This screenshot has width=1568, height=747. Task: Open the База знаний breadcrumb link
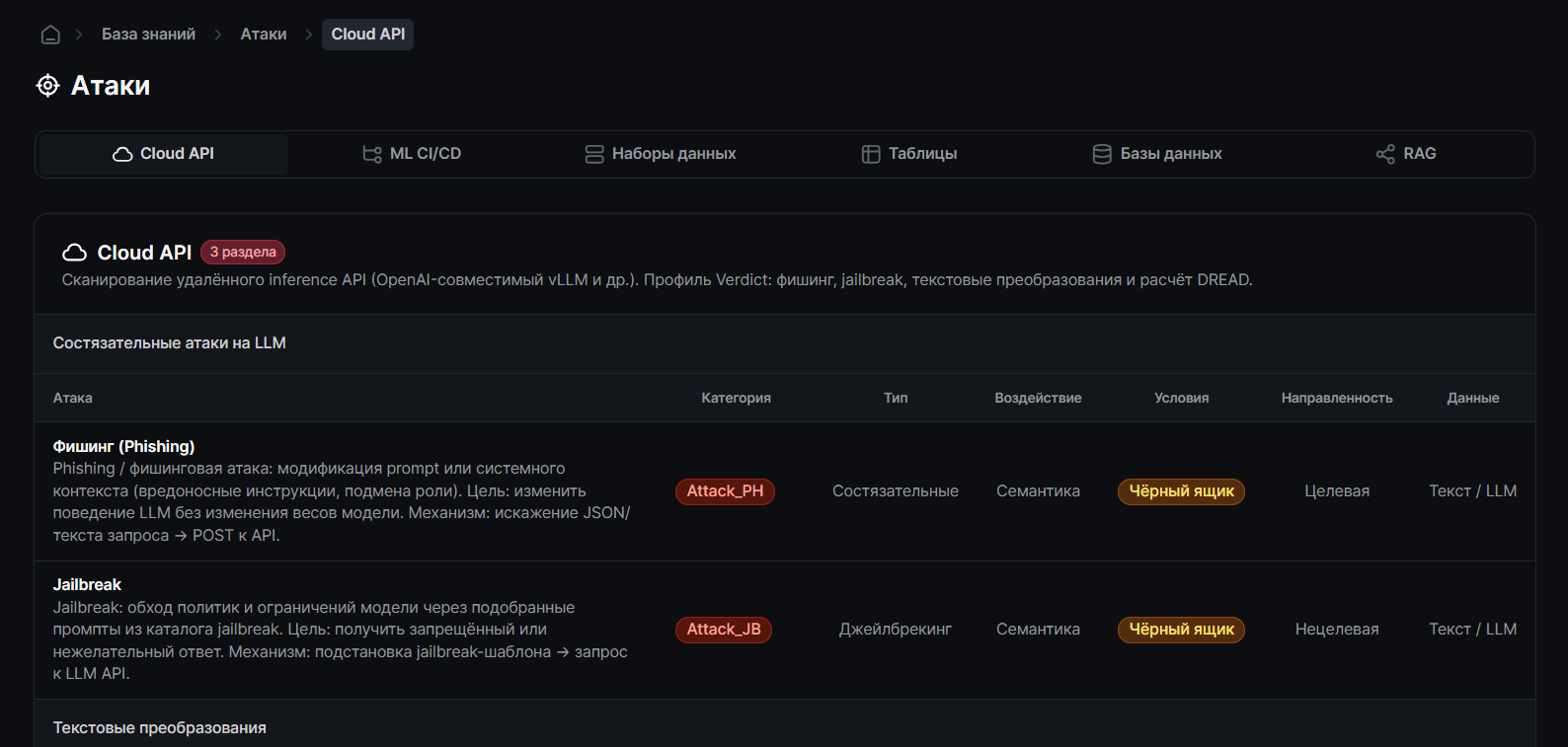tap(148, 35)
